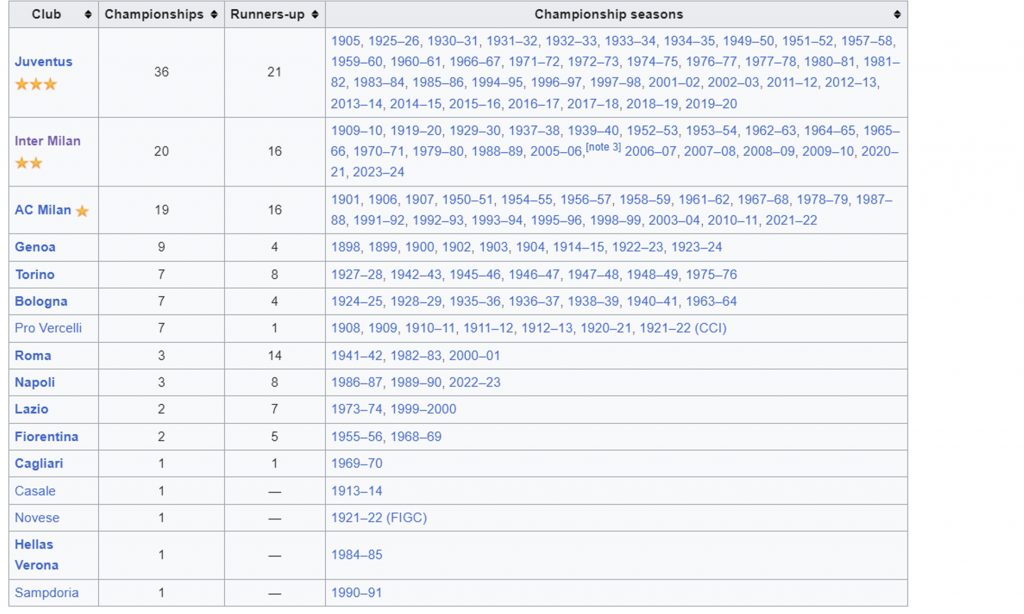
Task: Open the 1921–22 (FIGC) season link
Action: pos(379,517)
